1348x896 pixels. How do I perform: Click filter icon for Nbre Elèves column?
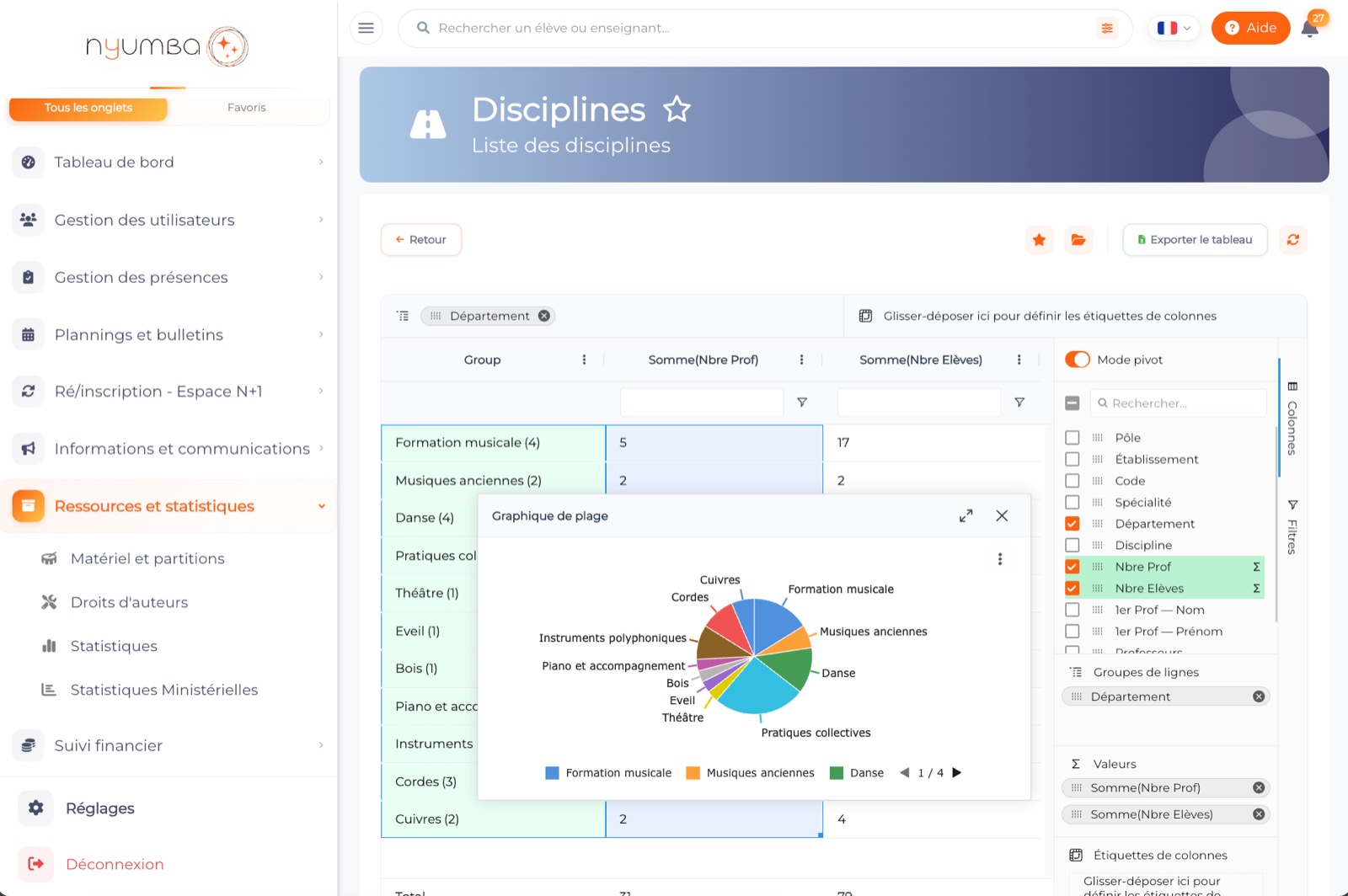(x=1019, y=403)
